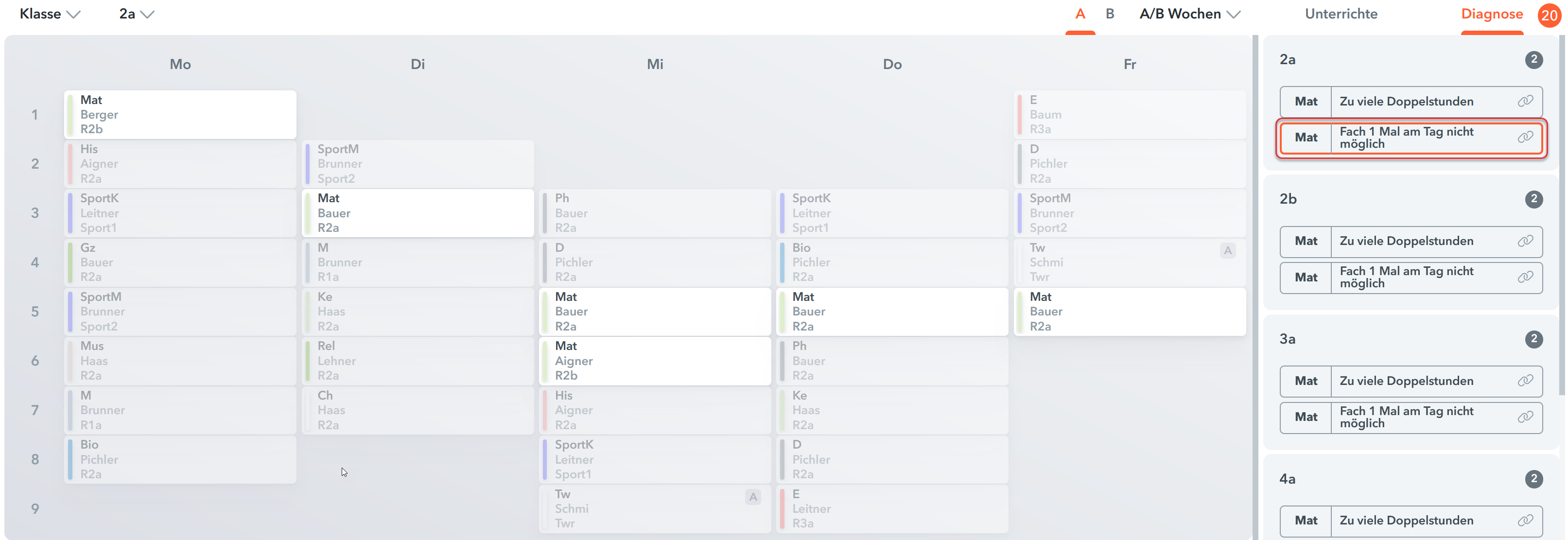Open the 2a class selector dropdown
Image resolution: width=1568 pixels, height=540 pixels.
coord(137,14)
